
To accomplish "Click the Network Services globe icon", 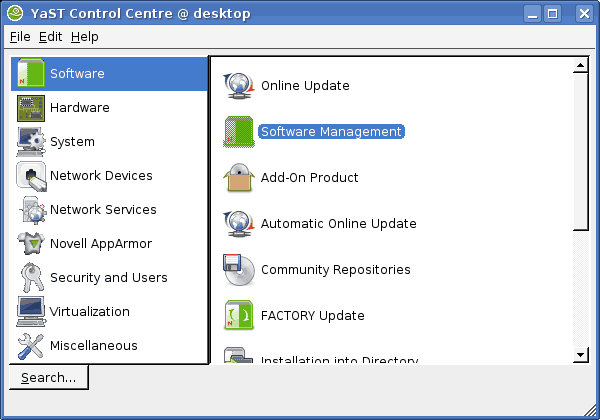I will [34, 210].
